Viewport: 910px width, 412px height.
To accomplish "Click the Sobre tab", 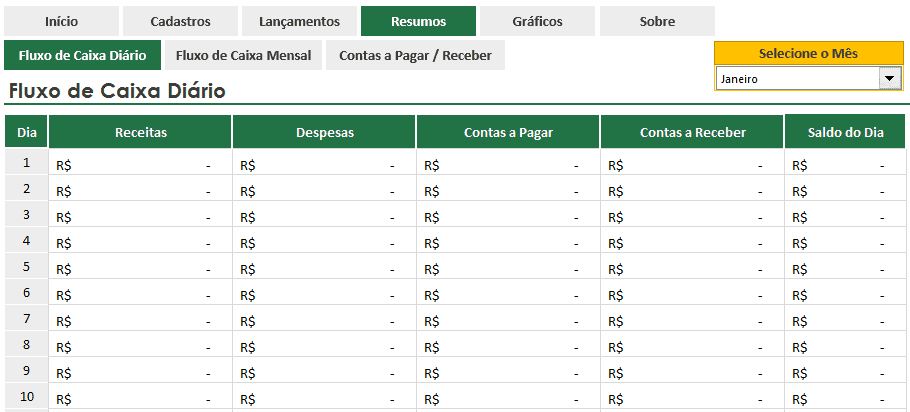I will 656,21.
